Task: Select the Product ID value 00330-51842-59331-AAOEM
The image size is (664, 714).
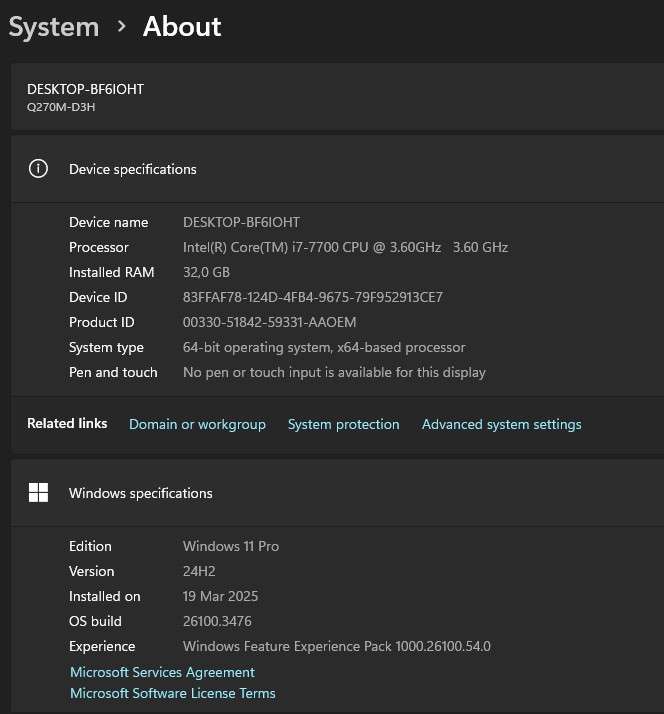Action: (x=269, y=322)
